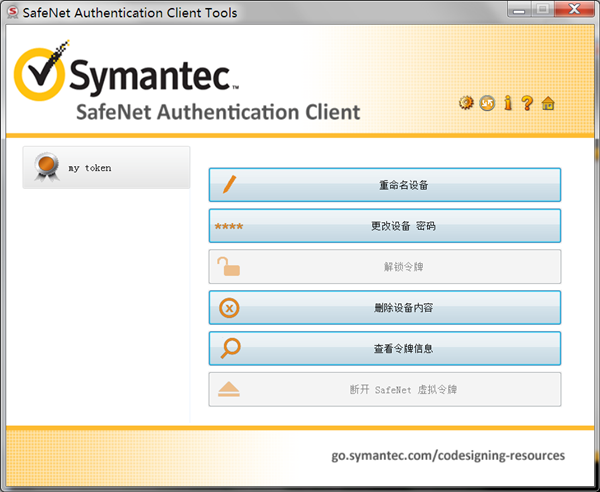
Task: Click the asterisks password icon
Action: [x=229, y=226]
